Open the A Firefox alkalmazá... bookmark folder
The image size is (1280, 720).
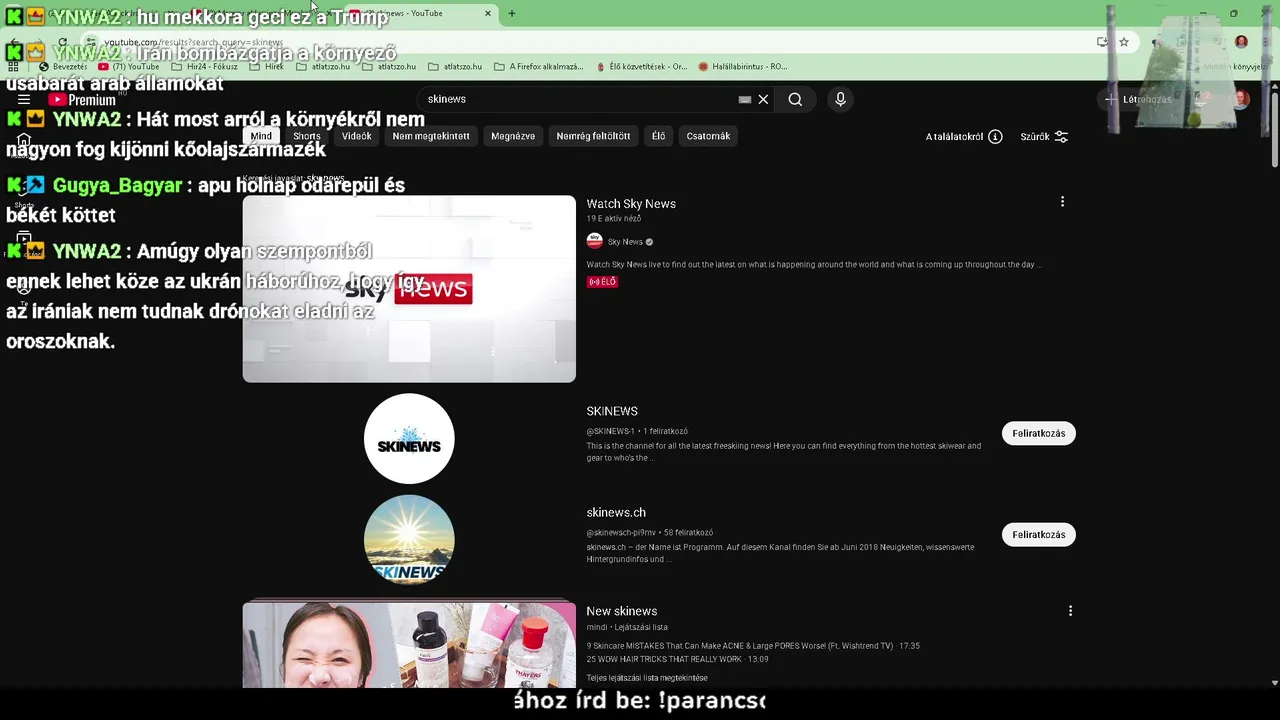coord(539,67)
